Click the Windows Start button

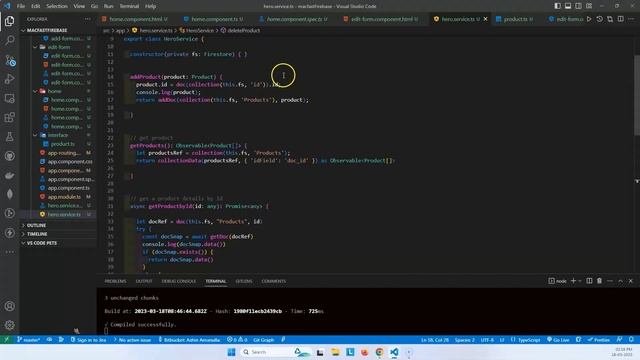point(231,352)
